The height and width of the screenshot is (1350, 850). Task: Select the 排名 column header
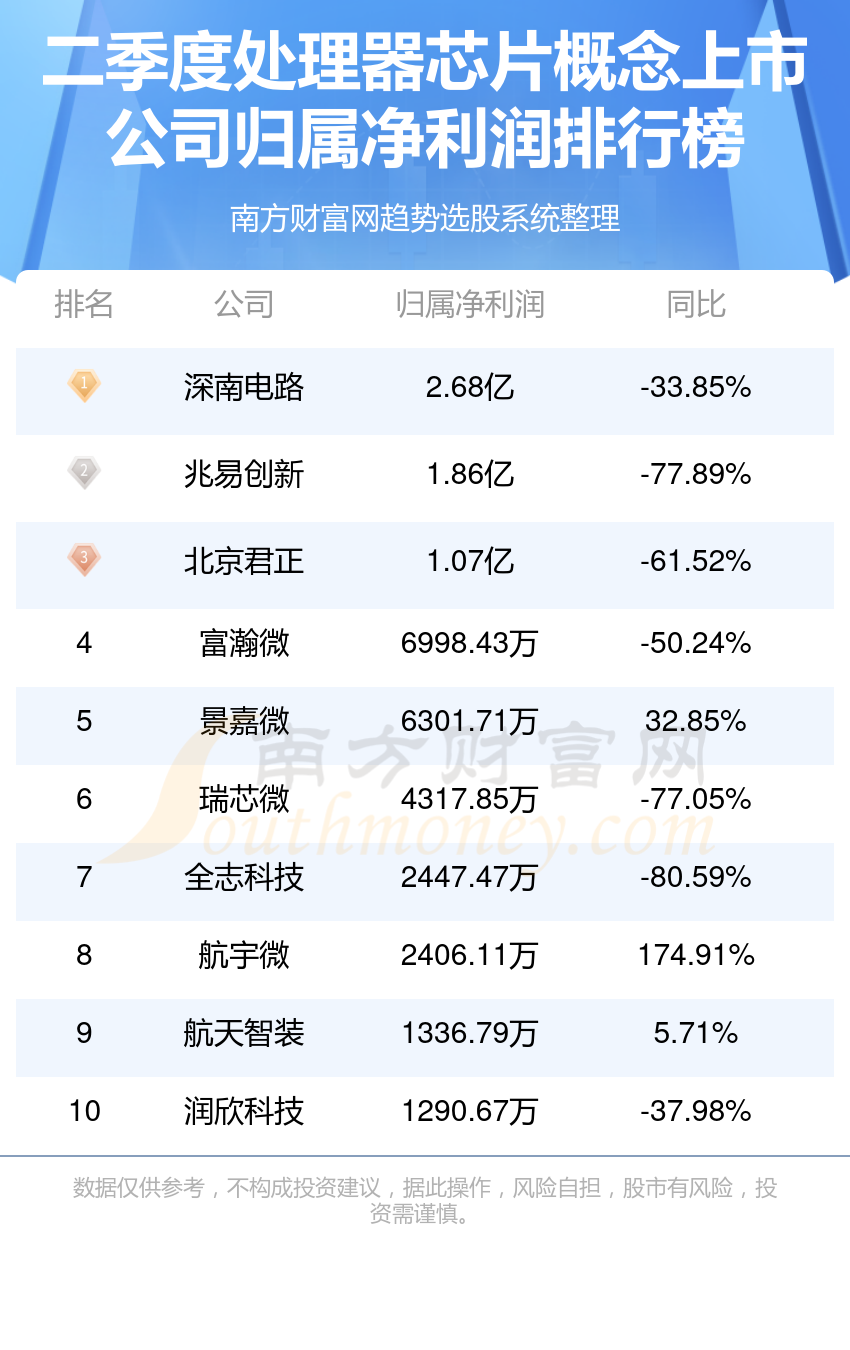(x=84, y=304)
